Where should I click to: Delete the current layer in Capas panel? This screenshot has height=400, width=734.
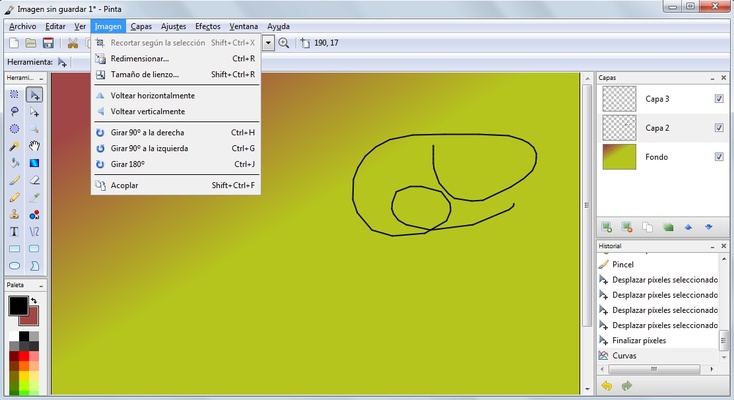(627, 227)
